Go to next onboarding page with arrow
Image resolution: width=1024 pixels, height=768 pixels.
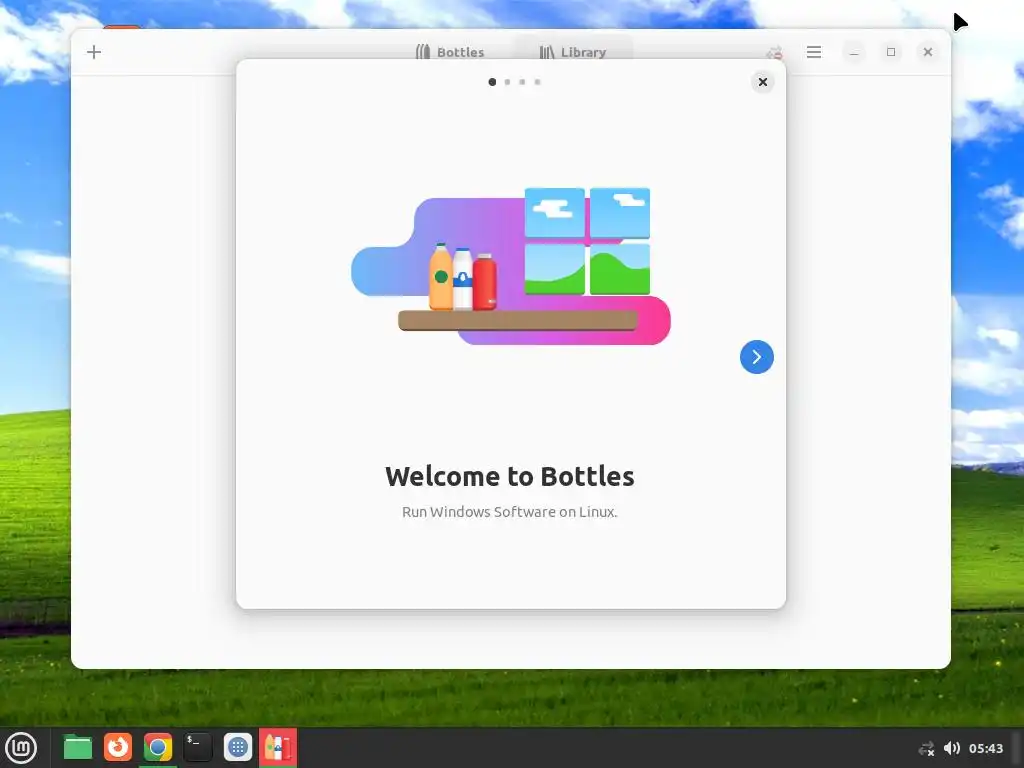pyautogui.click(x=757, y=357)
